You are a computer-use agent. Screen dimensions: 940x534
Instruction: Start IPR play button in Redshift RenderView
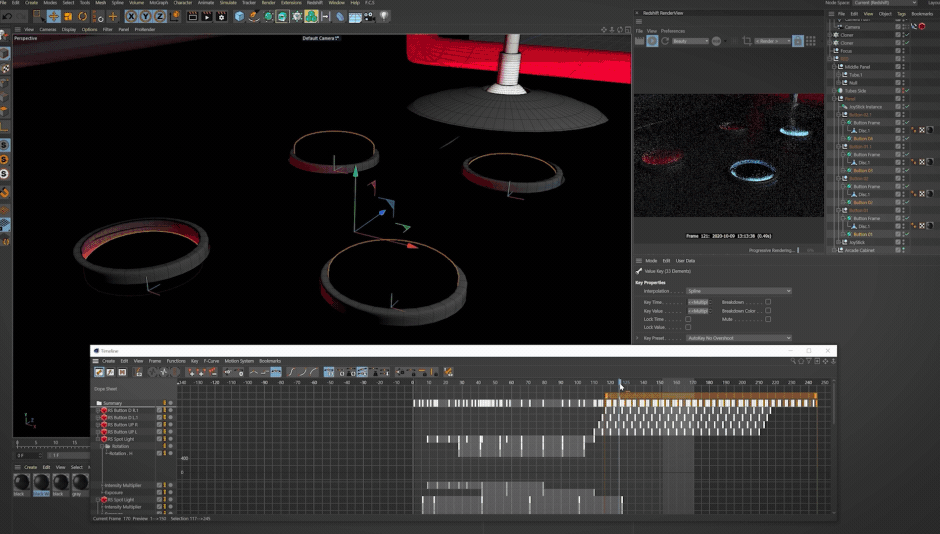click(x=652, y=41)
